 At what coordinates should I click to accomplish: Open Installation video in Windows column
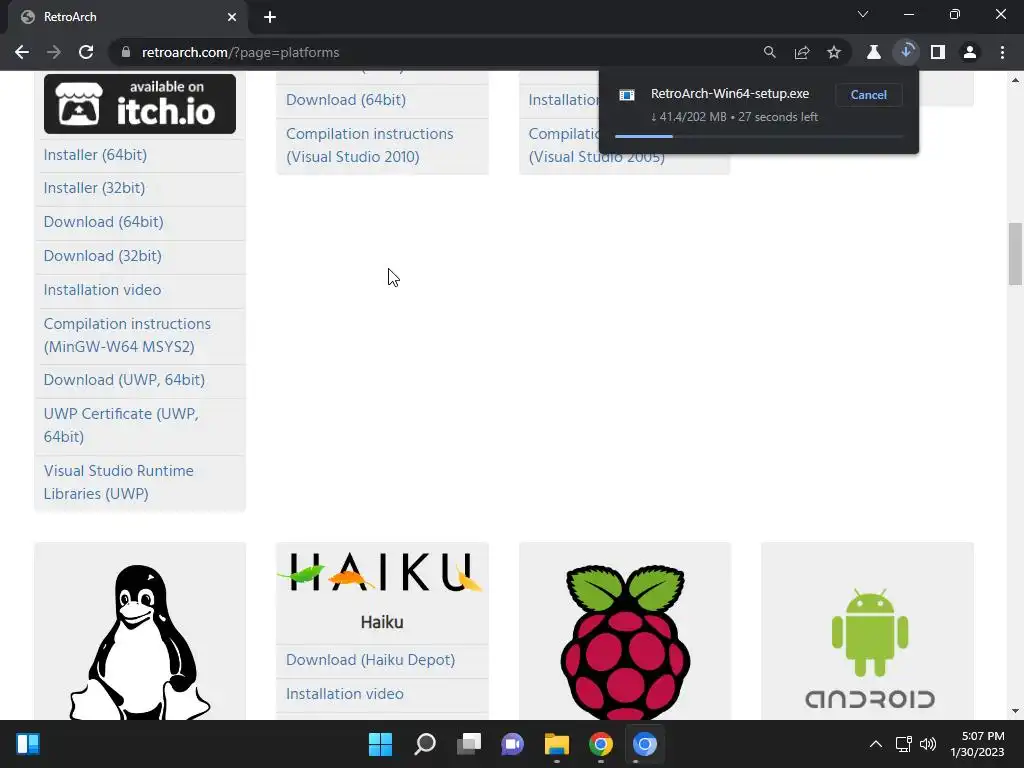pos(103,290)
